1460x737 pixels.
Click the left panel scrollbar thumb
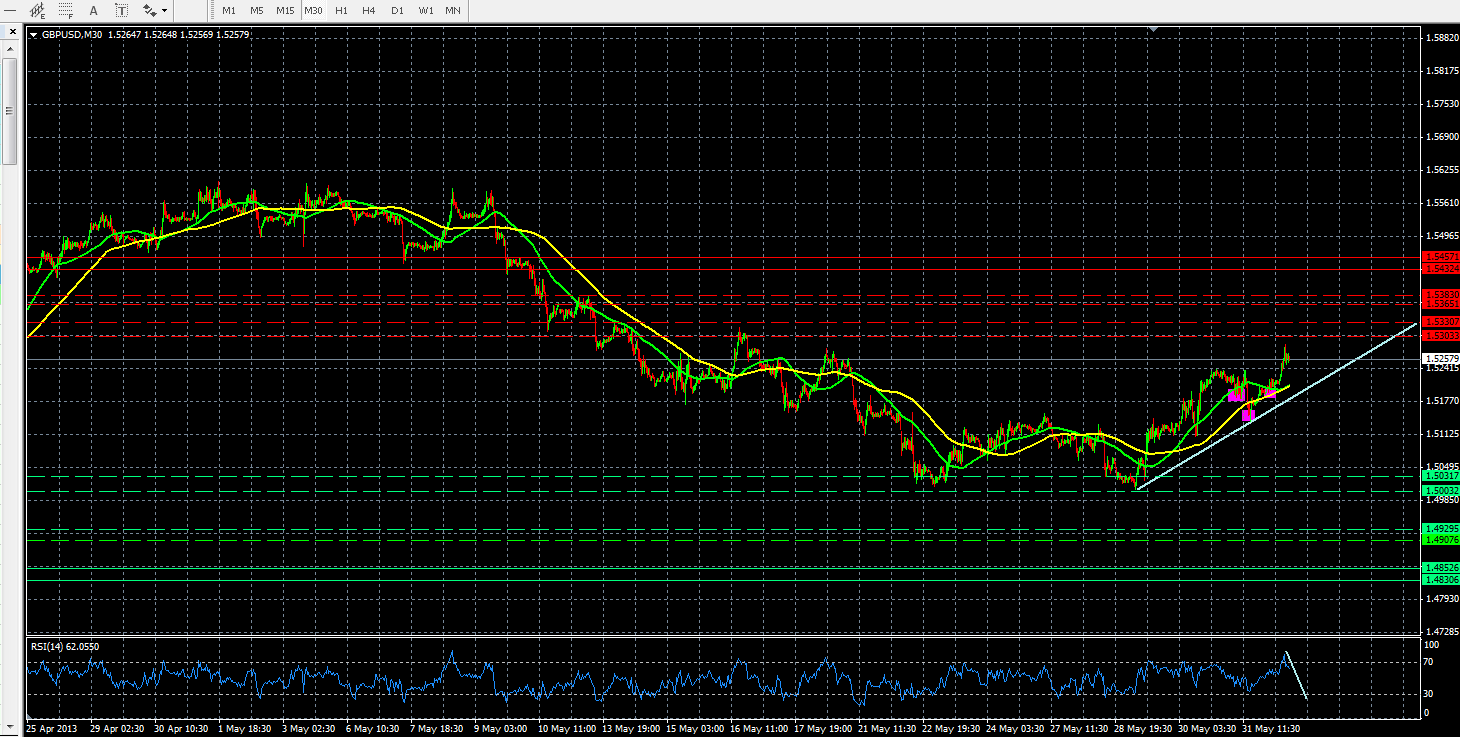pyautogui.click(x=10, y=110)
